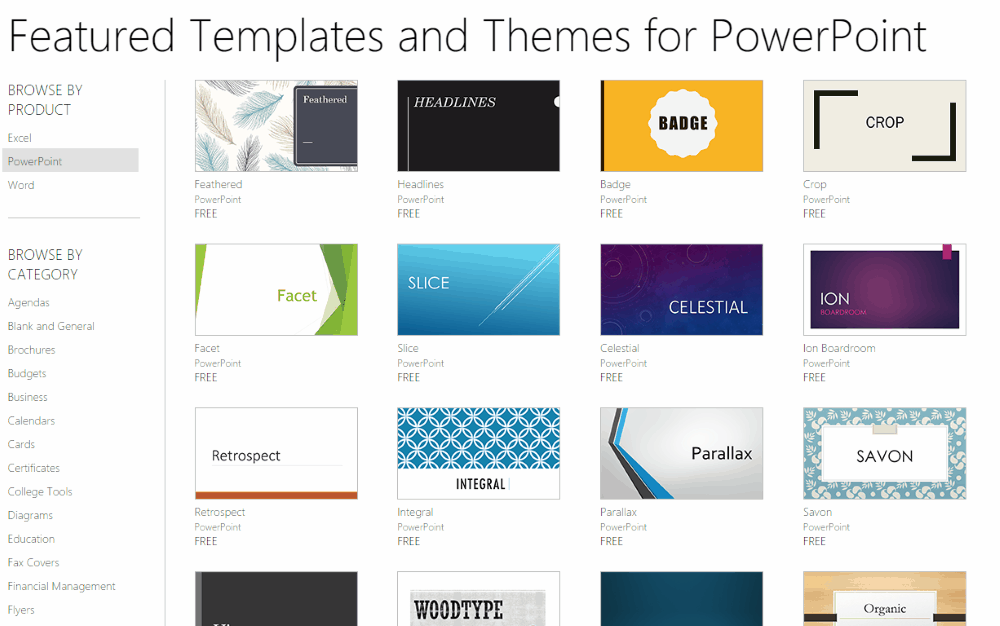Select the Badge template thumbnail
Image resolution: width=1000 pixels, height=626 pixels.
point(681,126)
